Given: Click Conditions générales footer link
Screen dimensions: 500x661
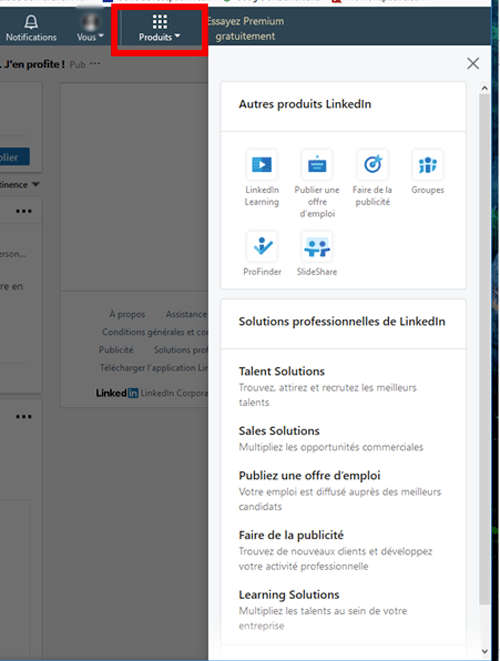Looking at the screenshot, I should point(155,332).
